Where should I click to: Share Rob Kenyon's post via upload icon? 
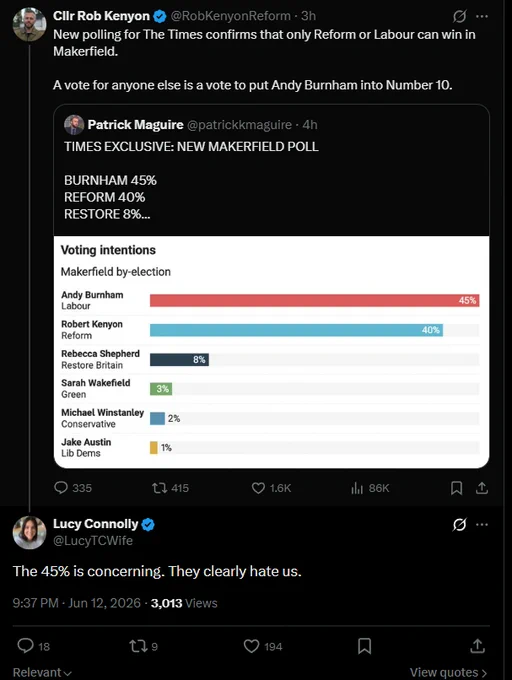coord(482,488)
